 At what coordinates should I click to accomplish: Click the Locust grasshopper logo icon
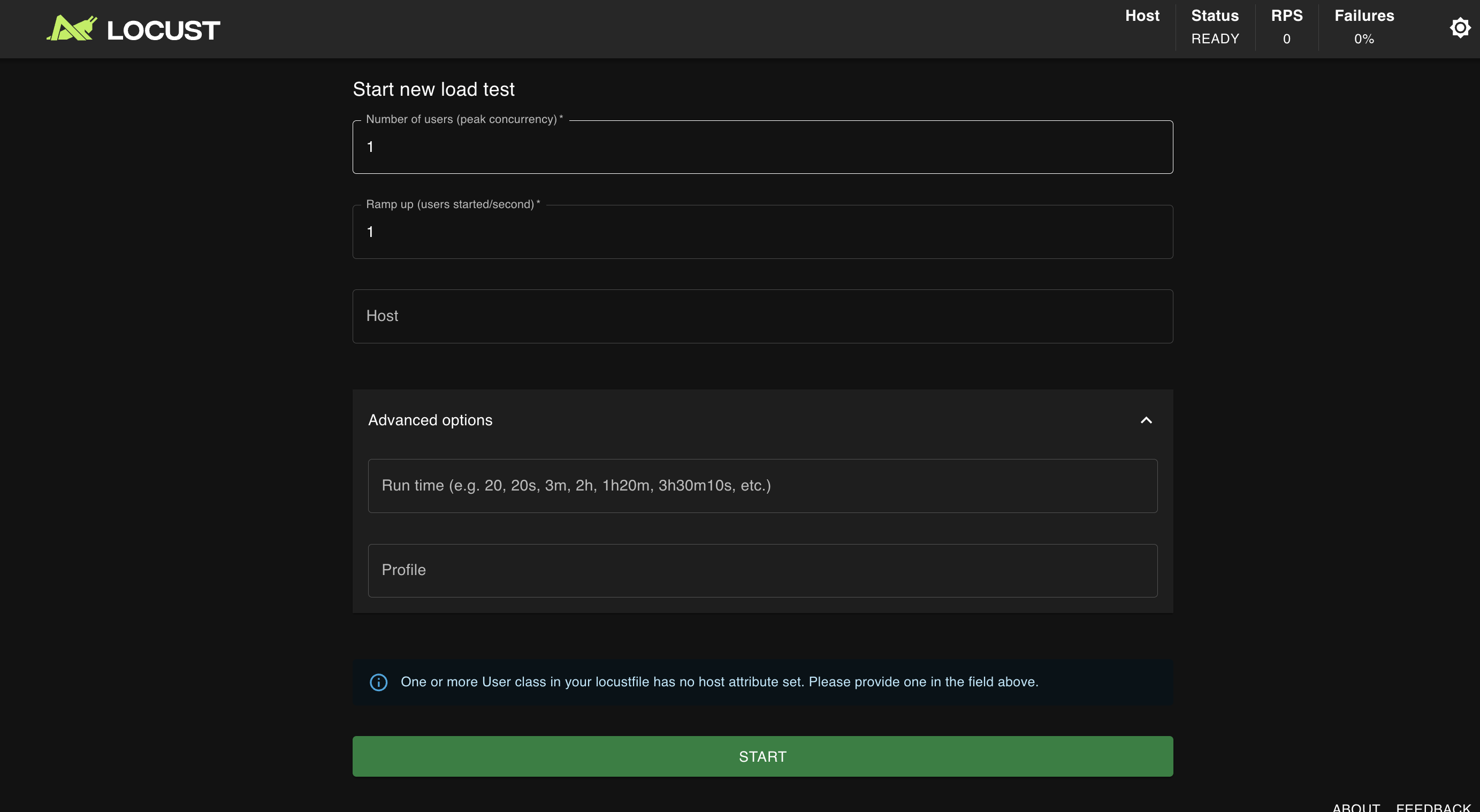click(72, 28)
